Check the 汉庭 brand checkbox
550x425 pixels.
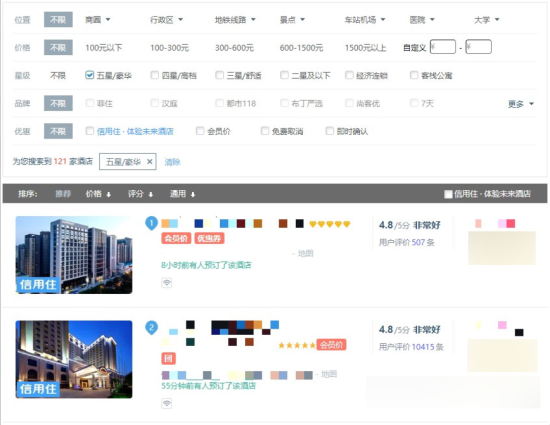point(154,103)
